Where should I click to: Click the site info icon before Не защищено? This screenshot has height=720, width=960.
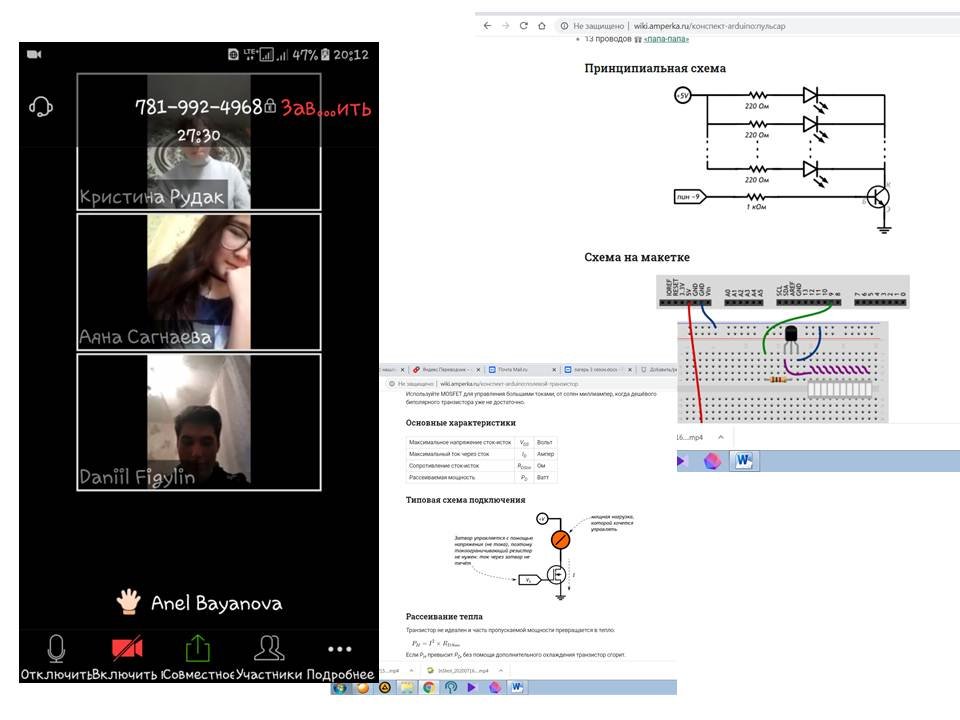[x=564, y=26]
